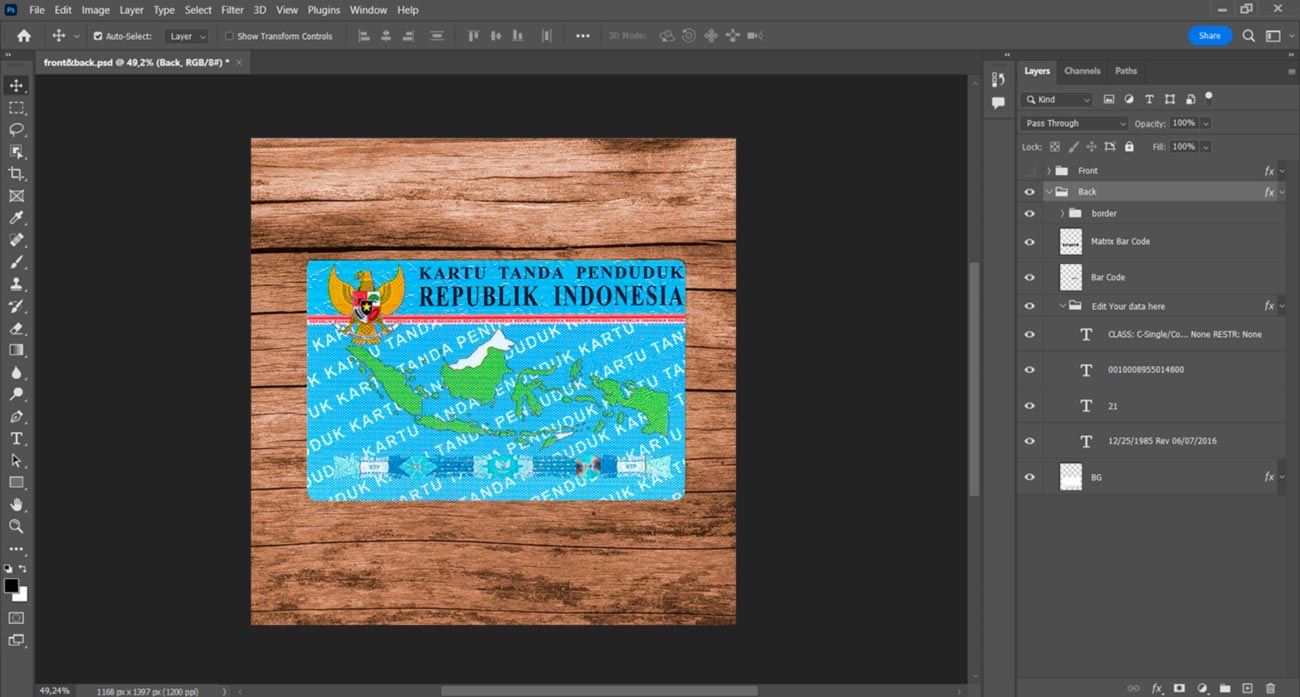The height and width of the screenshot is (697, 1300).
Task: Click the Share button
Action: (1210, 36)
